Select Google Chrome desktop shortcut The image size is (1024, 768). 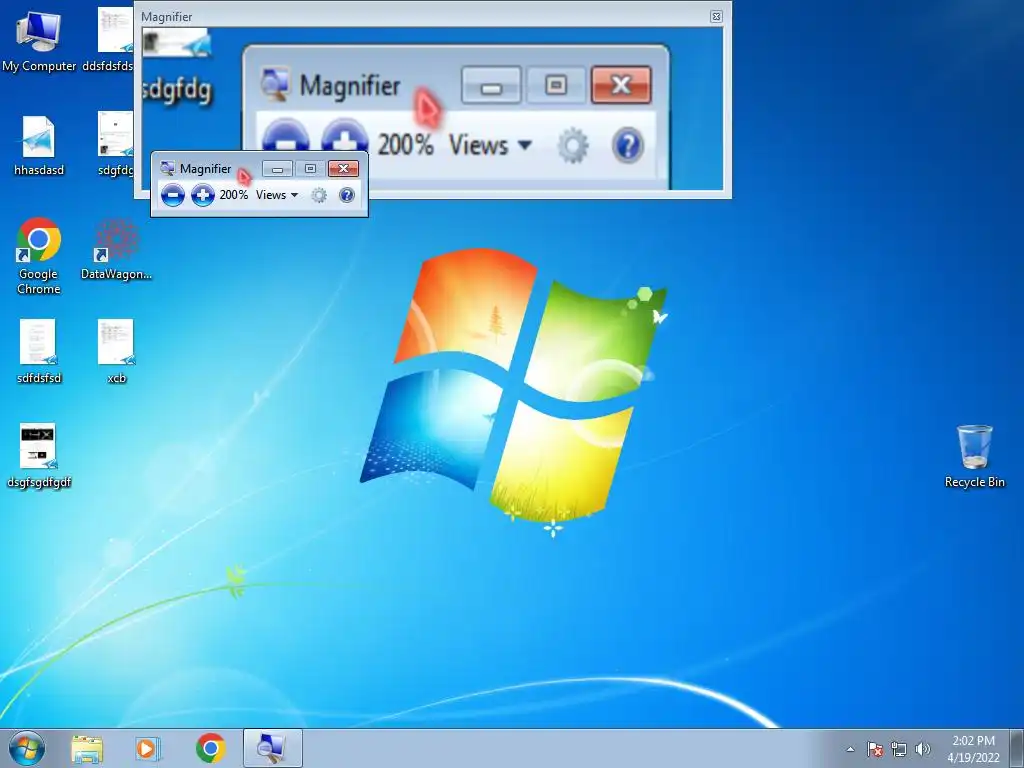click(39, 256)
